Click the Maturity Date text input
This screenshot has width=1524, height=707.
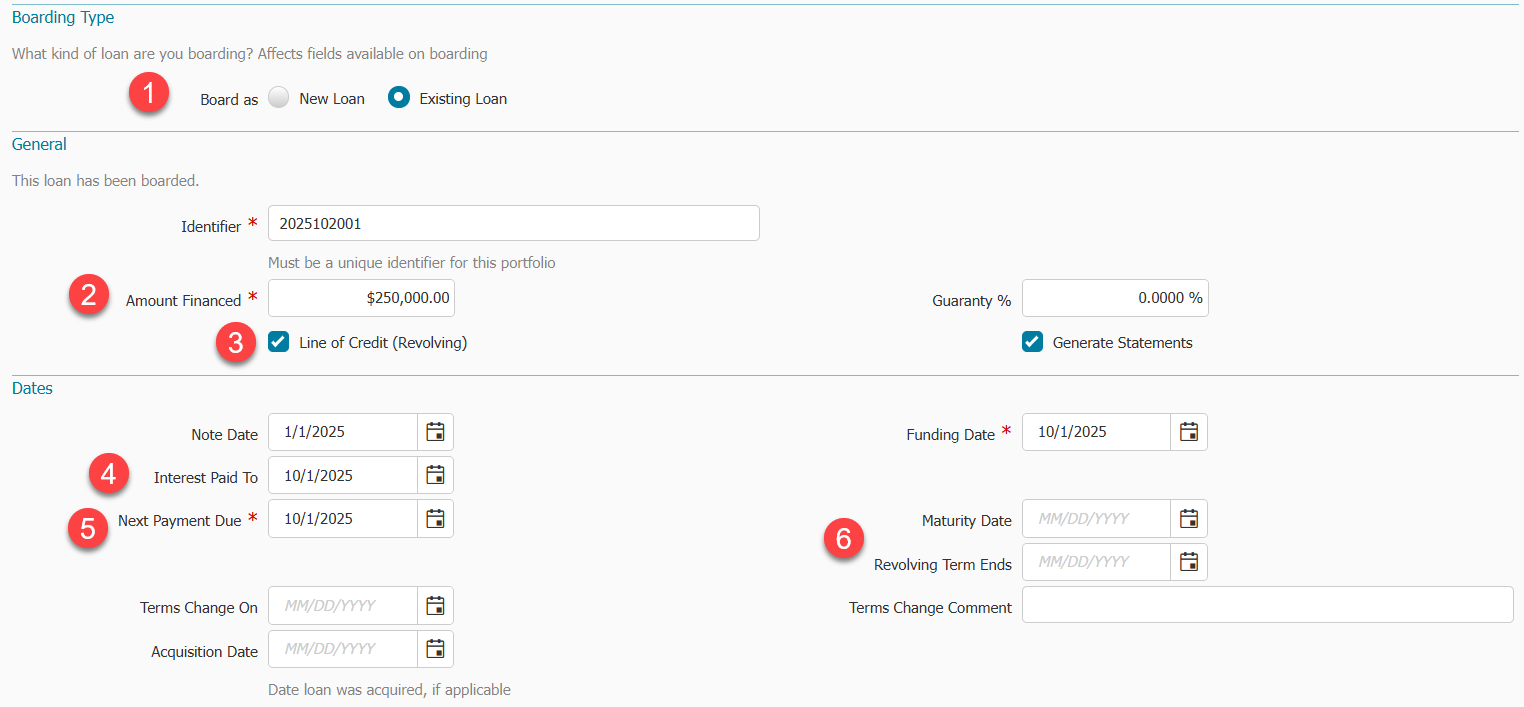coord(1096,519)
